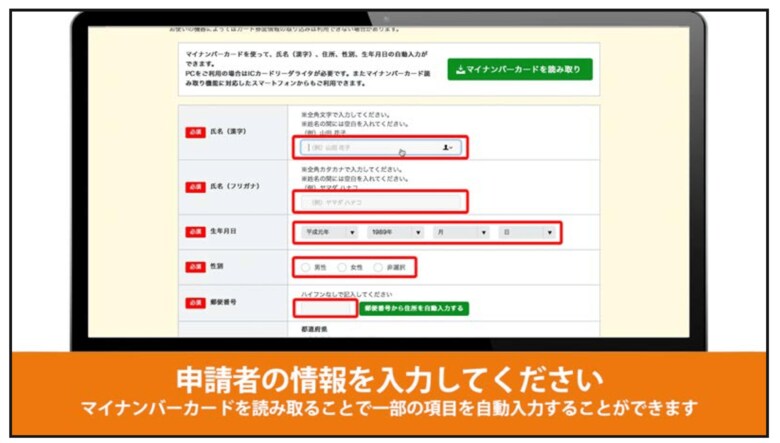The image size is (780, 443).
Task: Select the 女性 radio button
Action: [x=342, y=267]
